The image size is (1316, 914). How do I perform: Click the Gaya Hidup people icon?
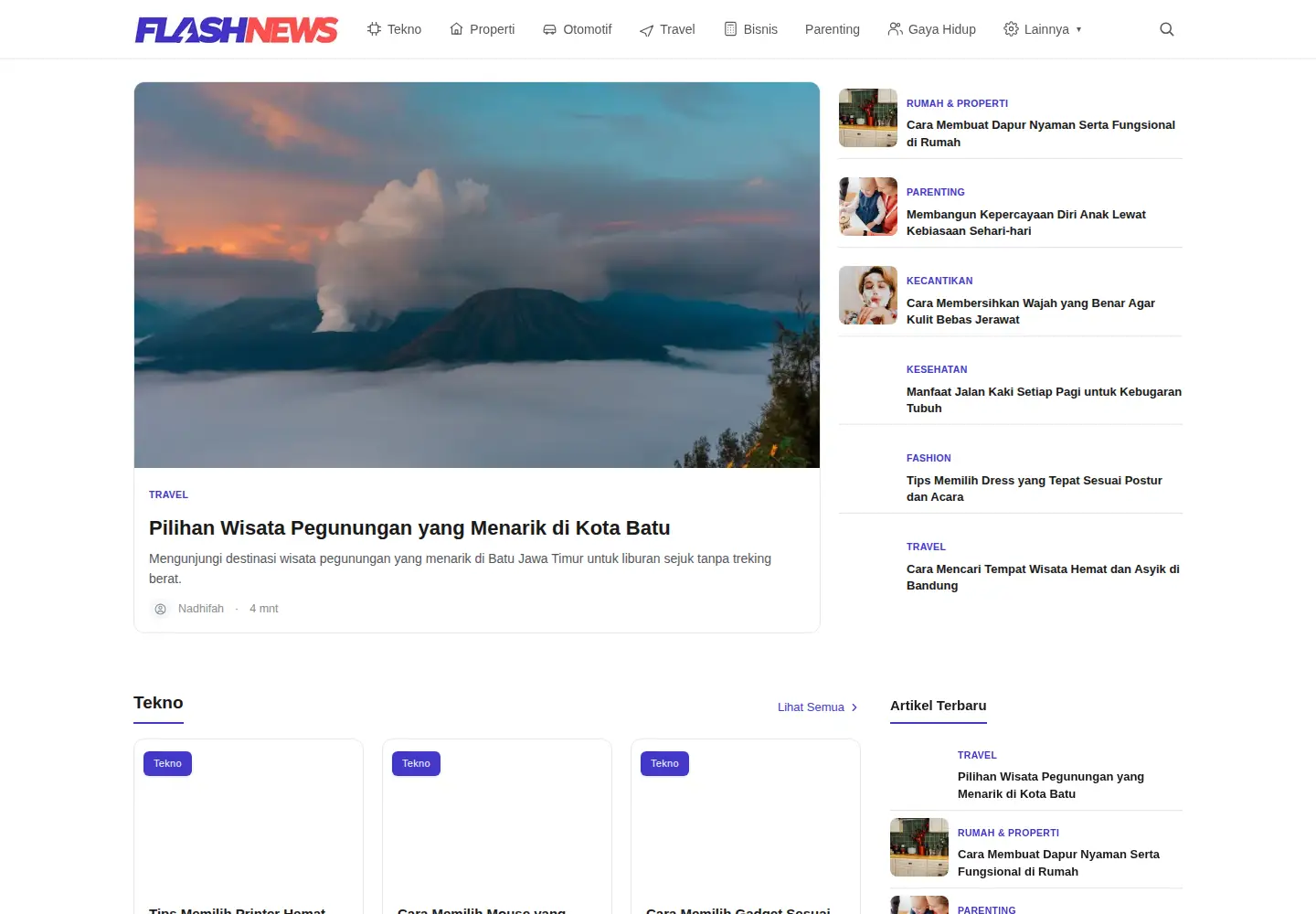click(x=895, y=29)
